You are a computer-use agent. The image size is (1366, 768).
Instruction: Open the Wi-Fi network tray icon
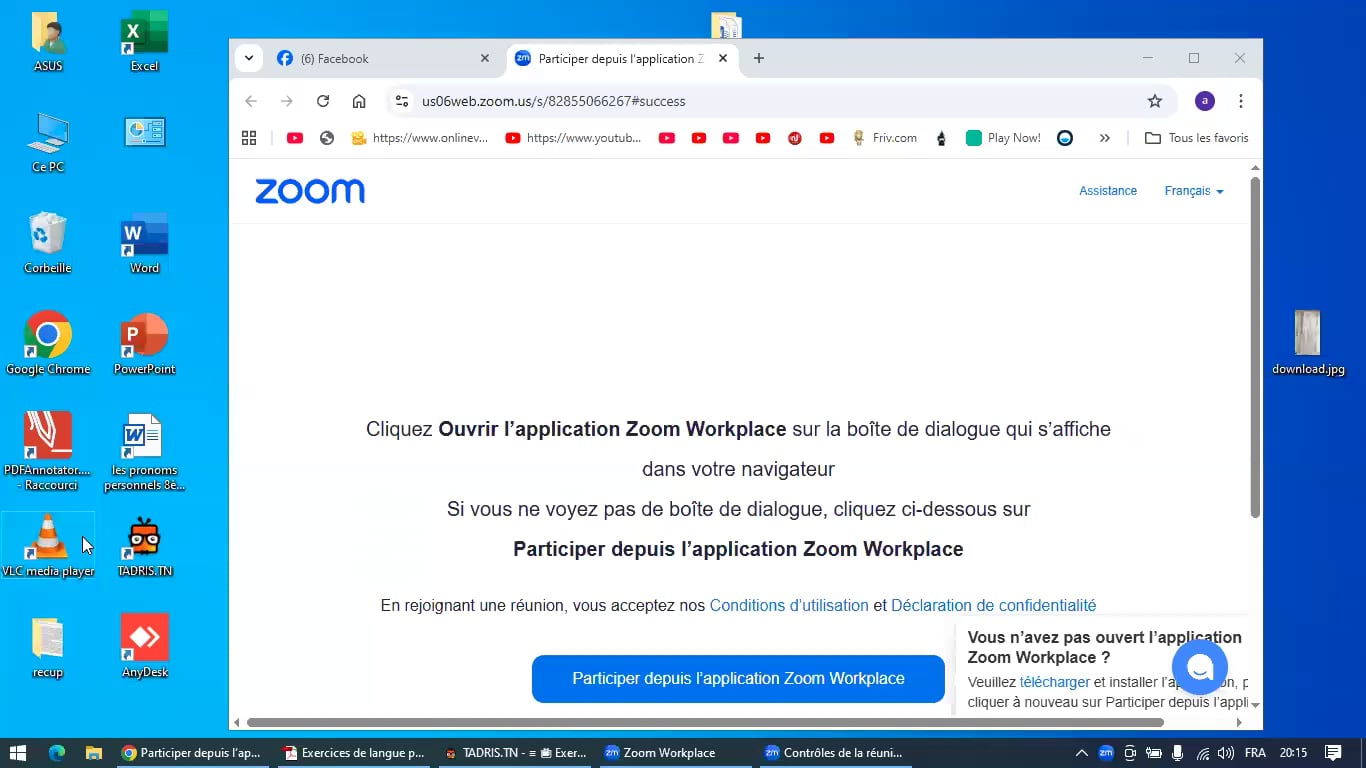point(1202,753)
